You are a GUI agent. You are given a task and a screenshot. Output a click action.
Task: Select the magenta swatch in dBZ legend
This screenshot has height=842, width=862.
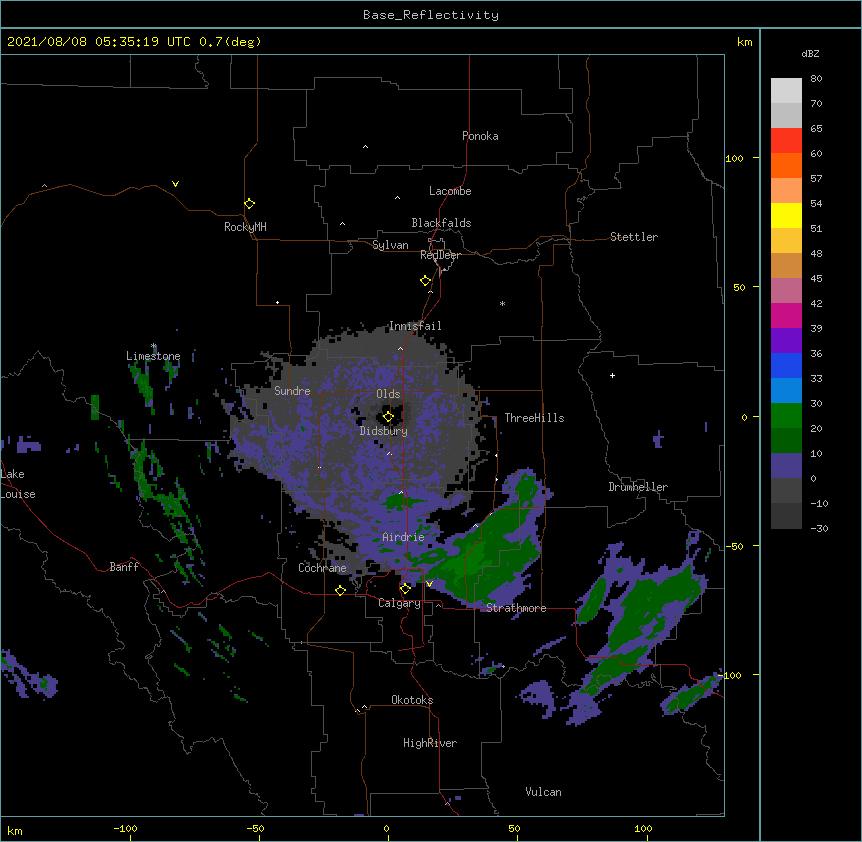coord(786,315)
